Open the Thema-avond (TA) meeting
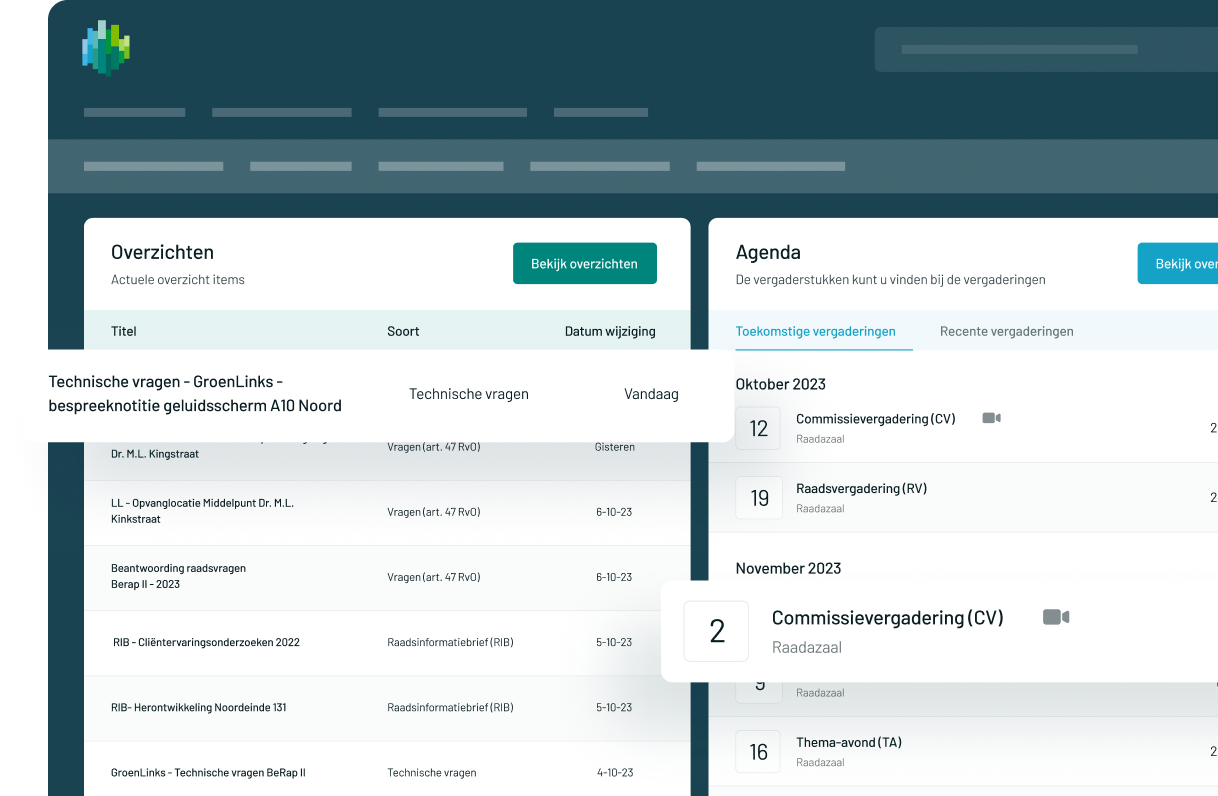This screenshot has height=796, width=1218. (x=849, y=743)
